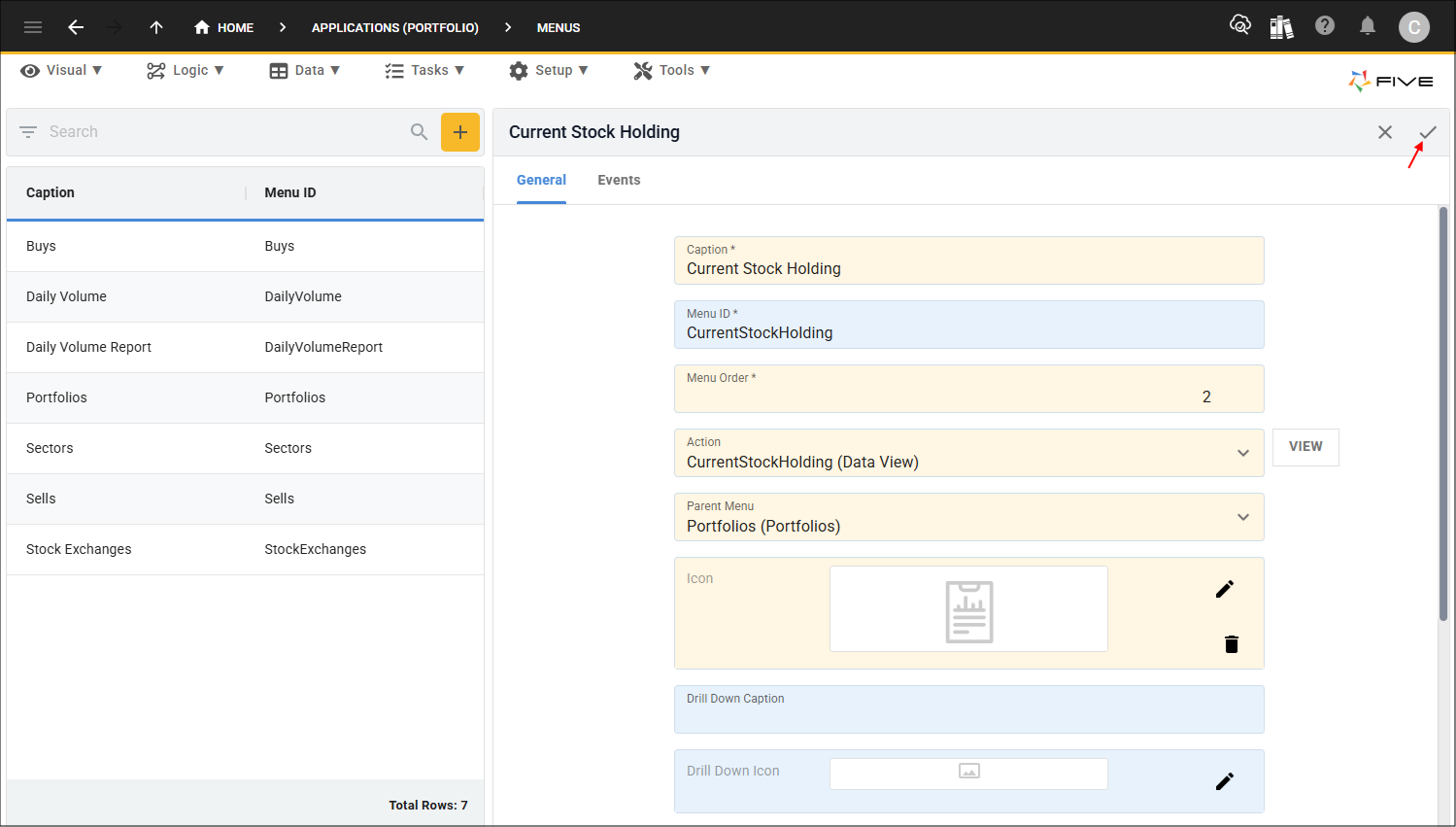Click the magnifying glass search icon

(x=419, y=131)
